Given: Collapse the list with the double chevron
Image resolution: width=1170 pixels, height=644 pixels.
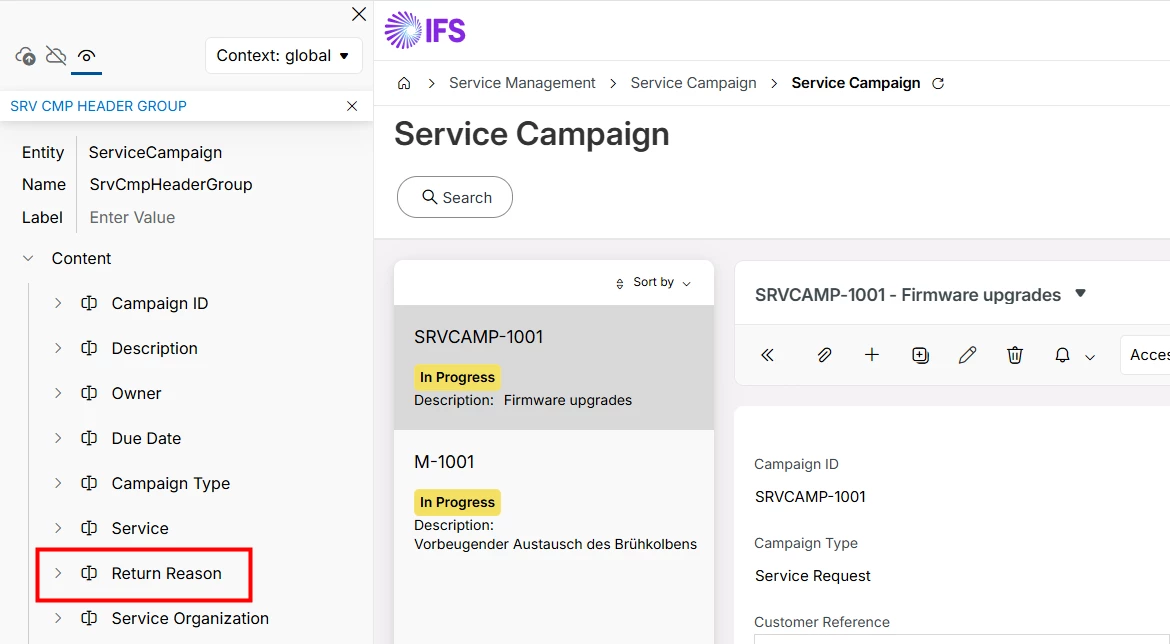Looking at the screenshot, I should click(x=767, y=355).
